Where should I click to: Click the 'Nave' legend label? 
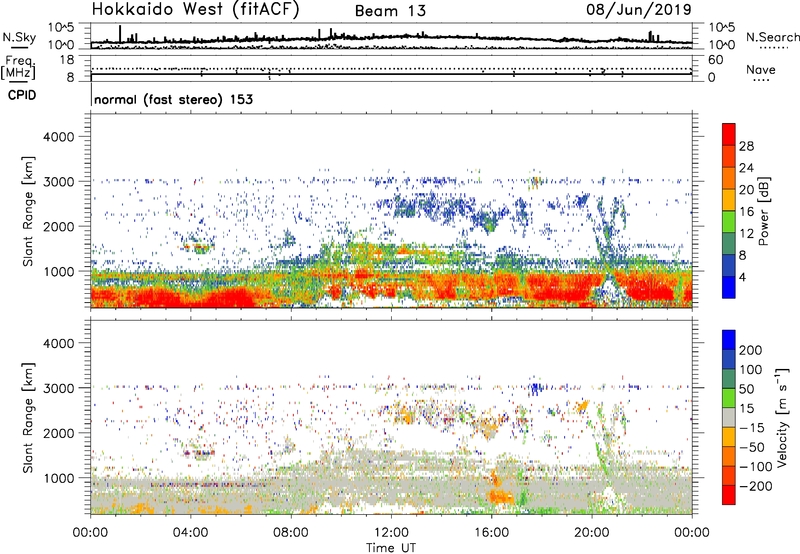[761, 70]
